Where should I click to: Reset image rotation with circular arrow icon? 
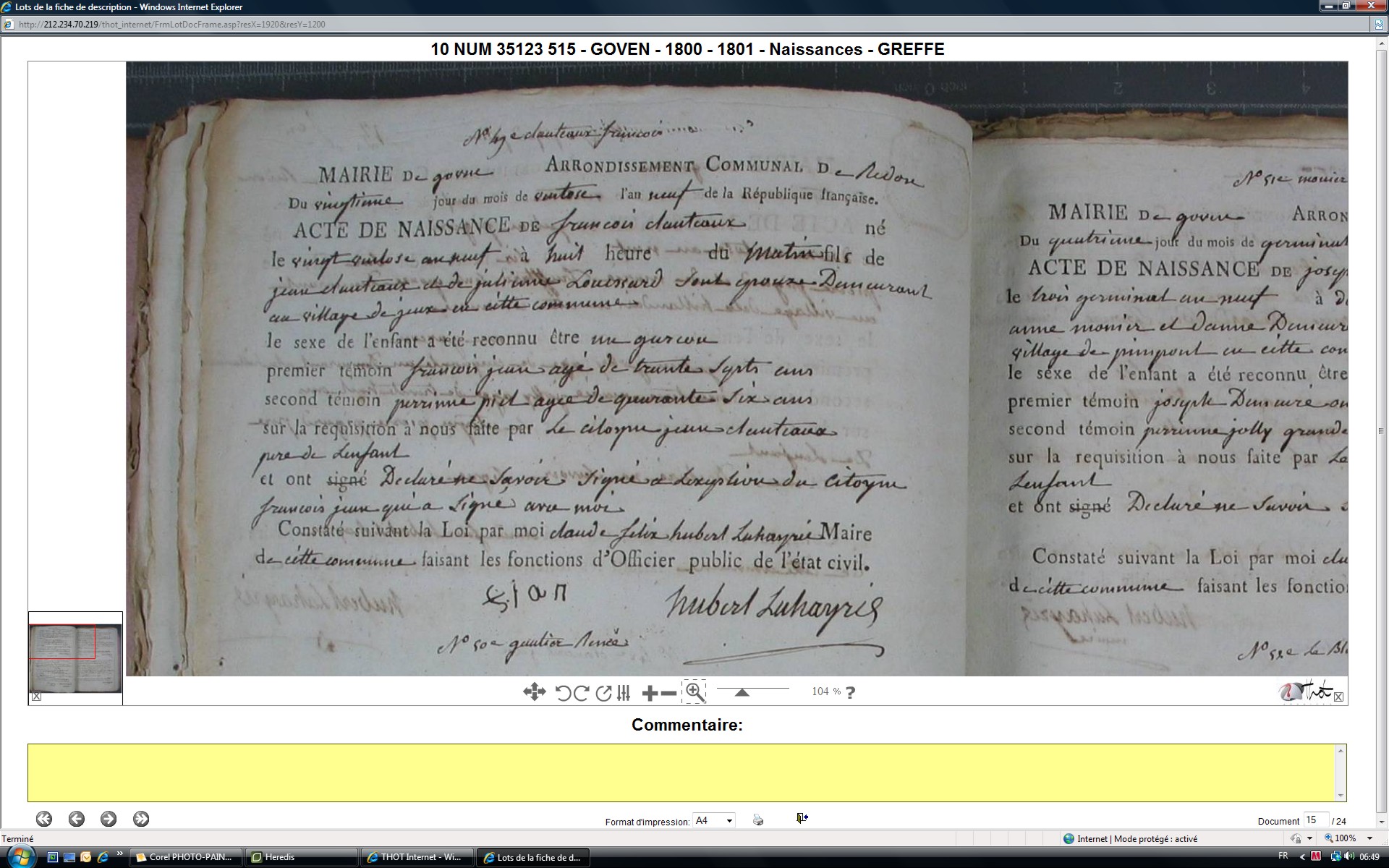tap(603, 693)
